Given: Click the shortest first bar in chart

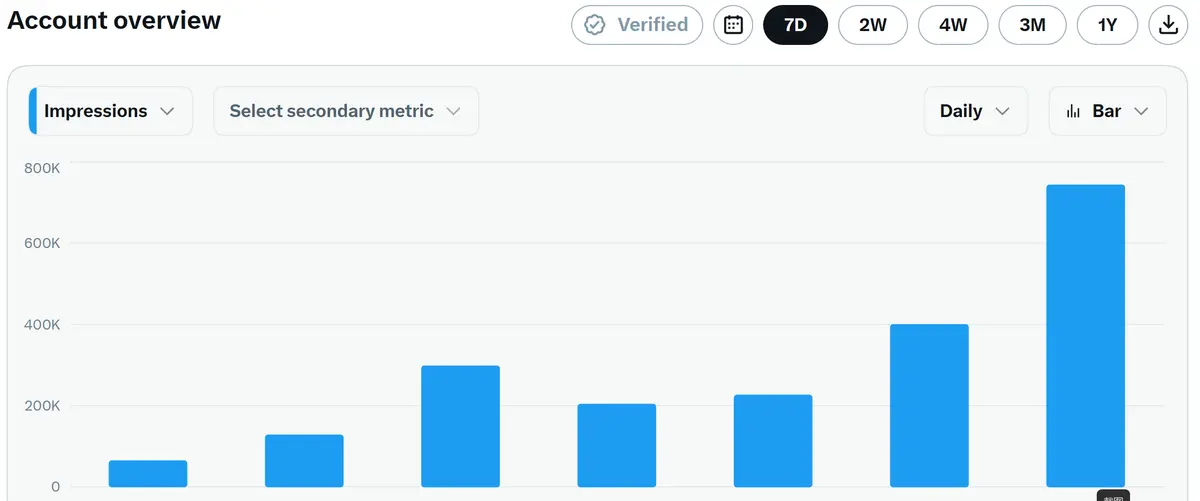Looking at the screenshot, I should click(148, 474).
